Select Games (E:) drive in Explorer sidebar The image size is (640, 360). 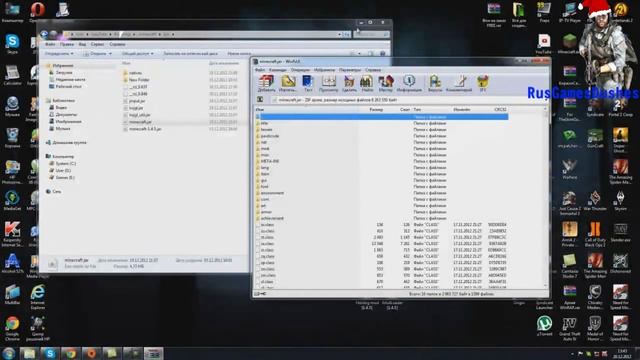[65, 178]
